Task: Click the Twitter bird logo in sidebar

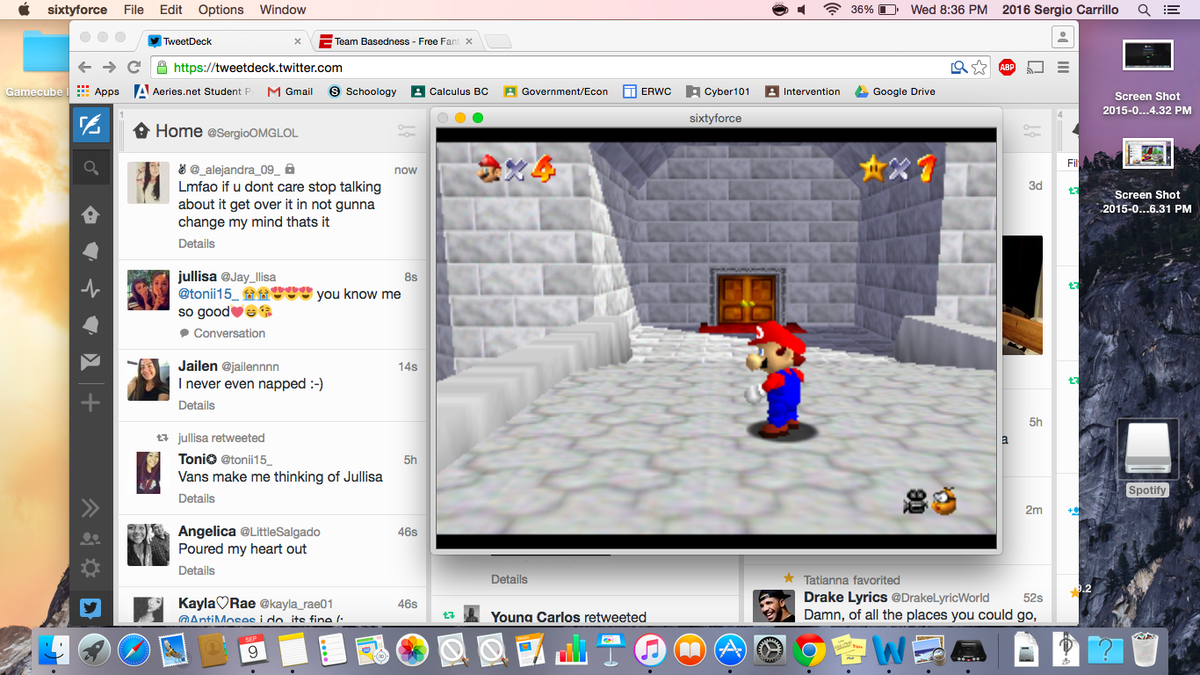Action: click(90, 607)
